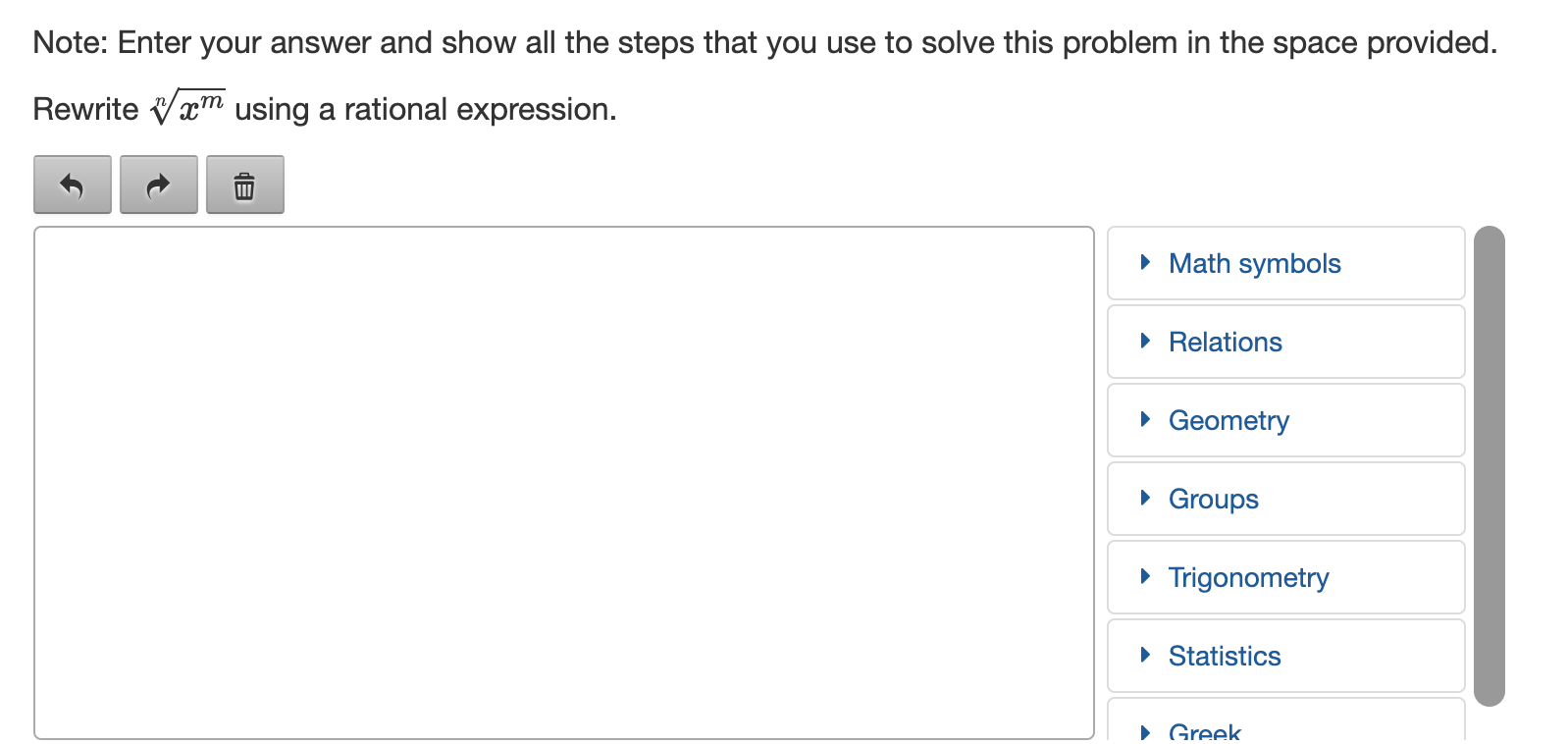Select the Groups palette label
1568x744 pixels.
coord(1213,500)
